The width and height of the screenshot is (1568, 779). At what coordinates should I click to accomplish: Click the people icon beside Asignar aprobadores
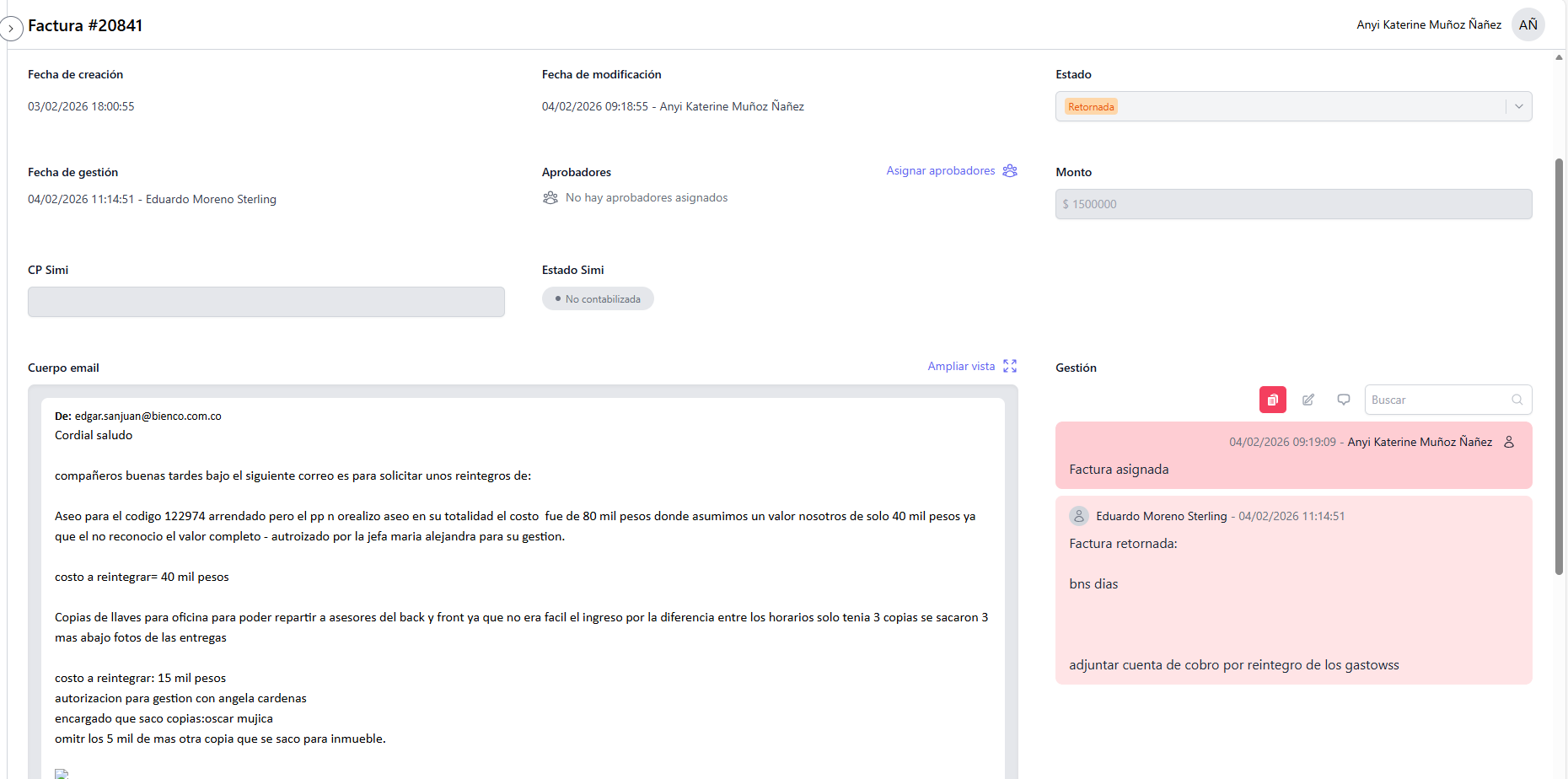[x=1010, y=170]
